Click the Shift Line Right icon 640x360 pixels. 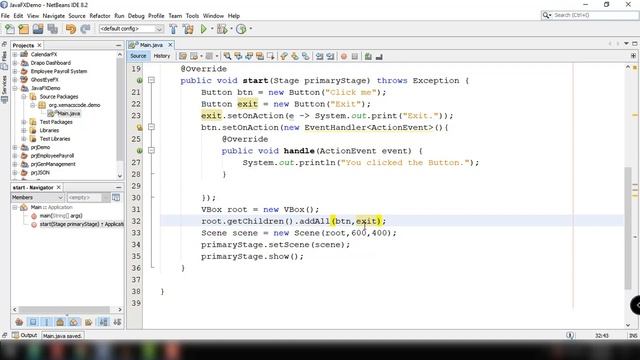330,56
